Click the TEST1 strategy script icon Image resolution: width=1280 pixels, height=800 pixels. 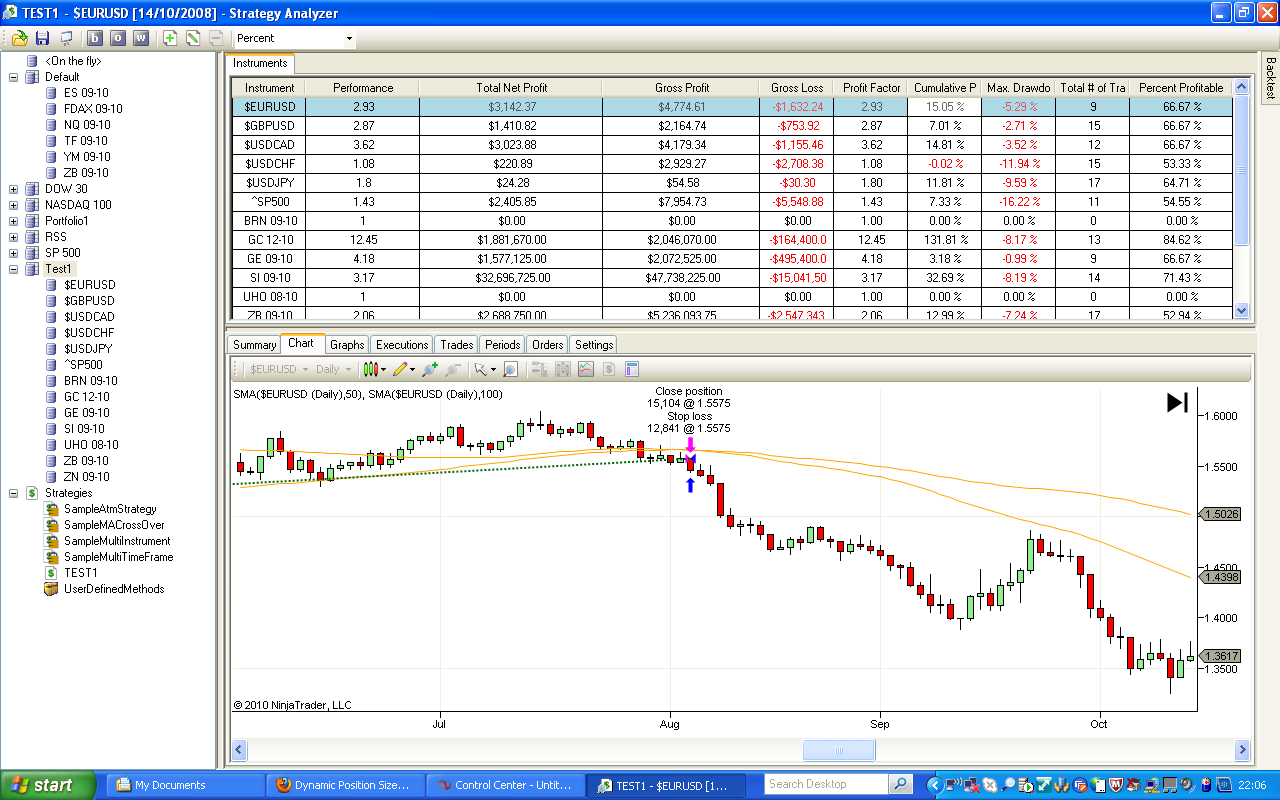52,573
